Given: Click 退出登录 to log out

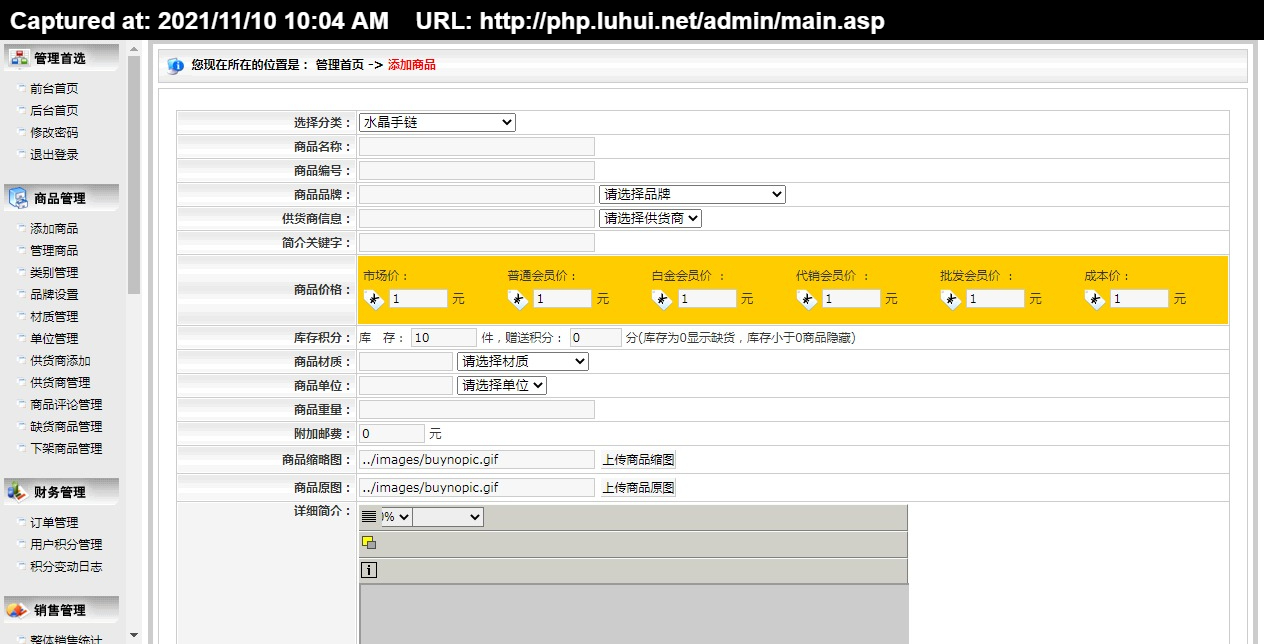Looking at the screenshot, I should [x=54, y=155].
